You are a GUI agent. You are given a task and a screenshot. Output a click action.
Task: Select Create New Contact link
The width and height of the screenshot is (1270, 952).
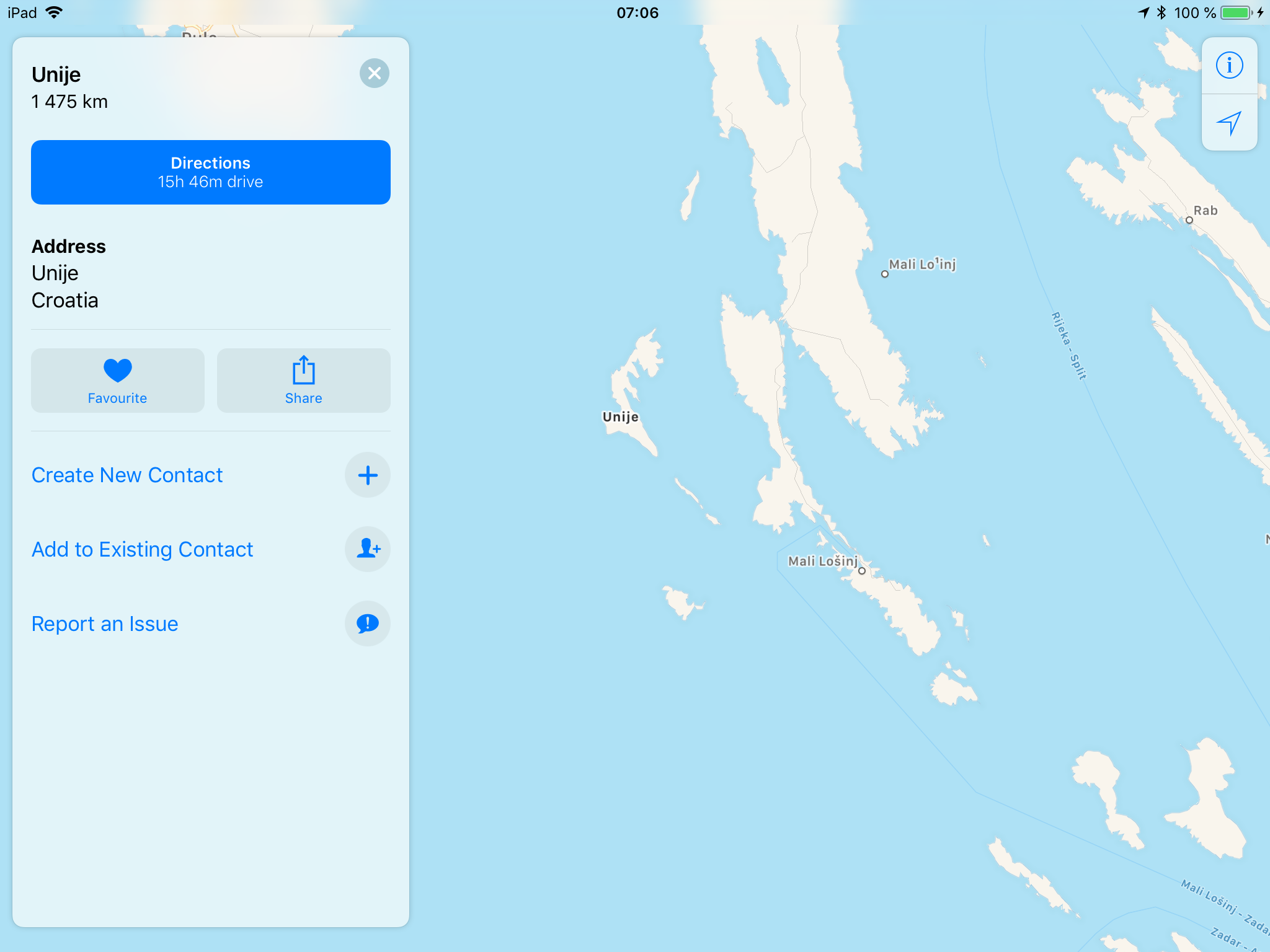127,475
